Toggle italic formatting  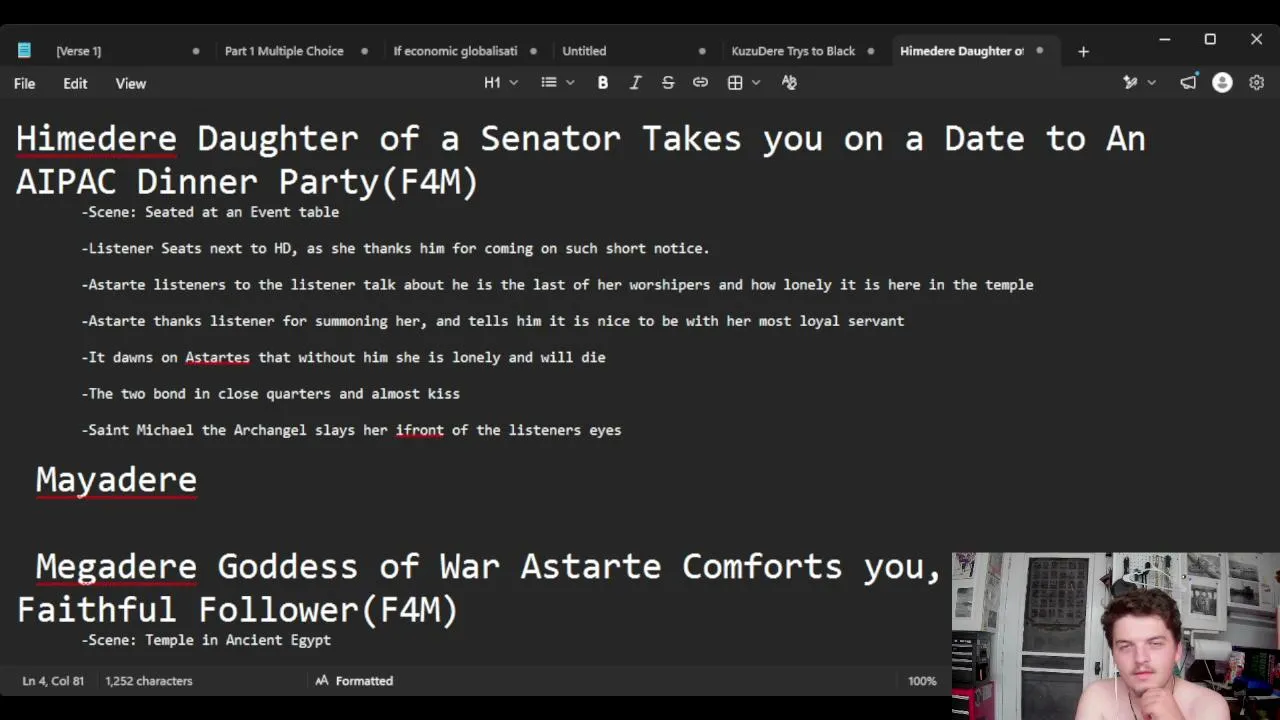635,83
